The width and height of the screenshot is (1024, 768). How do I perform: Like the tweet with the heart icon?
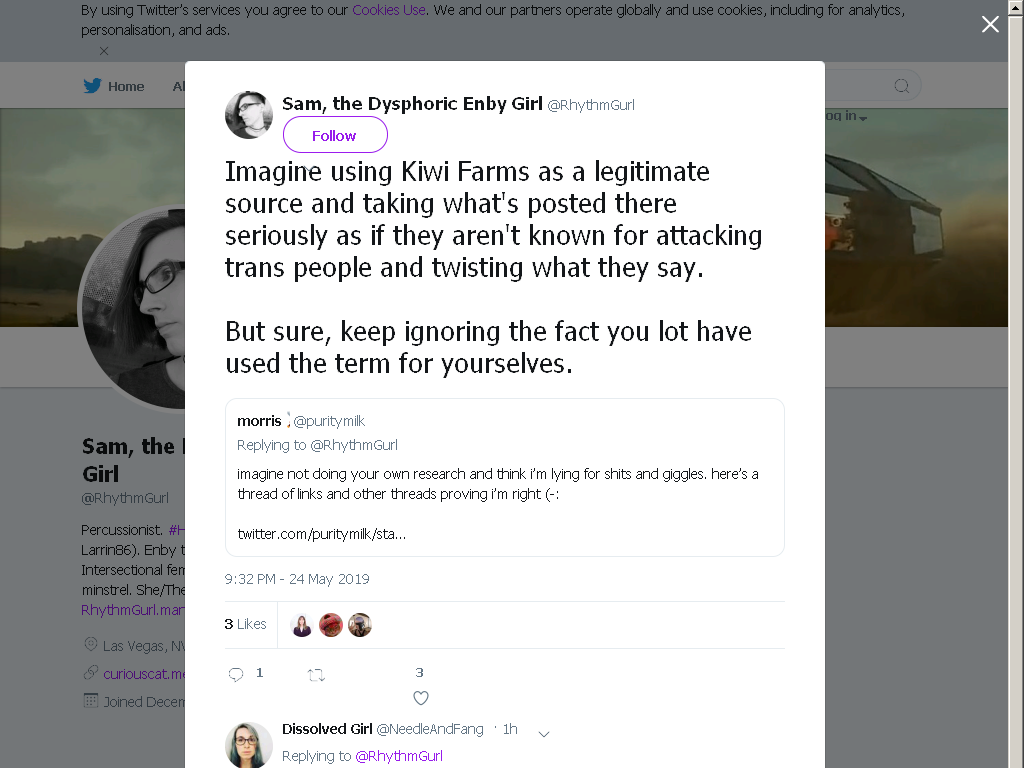point(421,698)
